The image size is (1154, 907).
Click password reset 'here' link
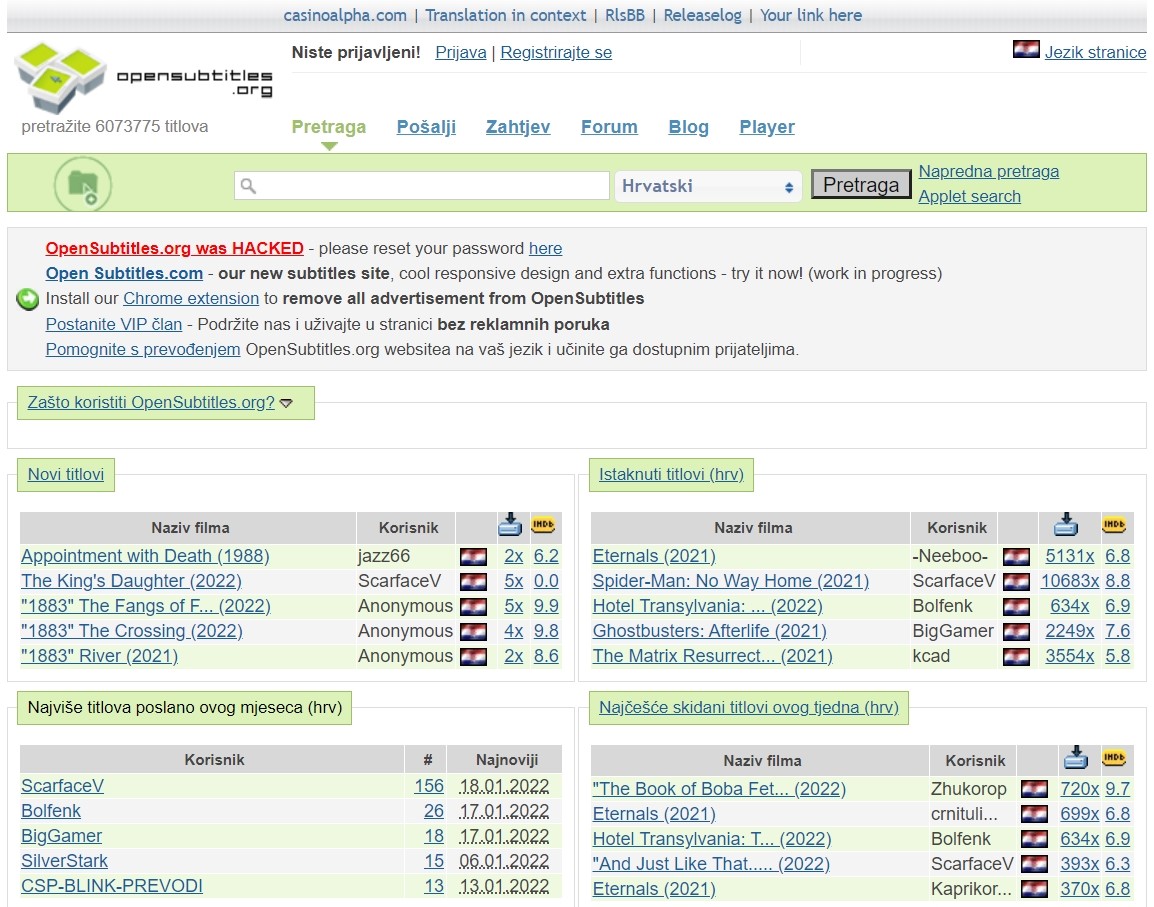tap(545, 248)
